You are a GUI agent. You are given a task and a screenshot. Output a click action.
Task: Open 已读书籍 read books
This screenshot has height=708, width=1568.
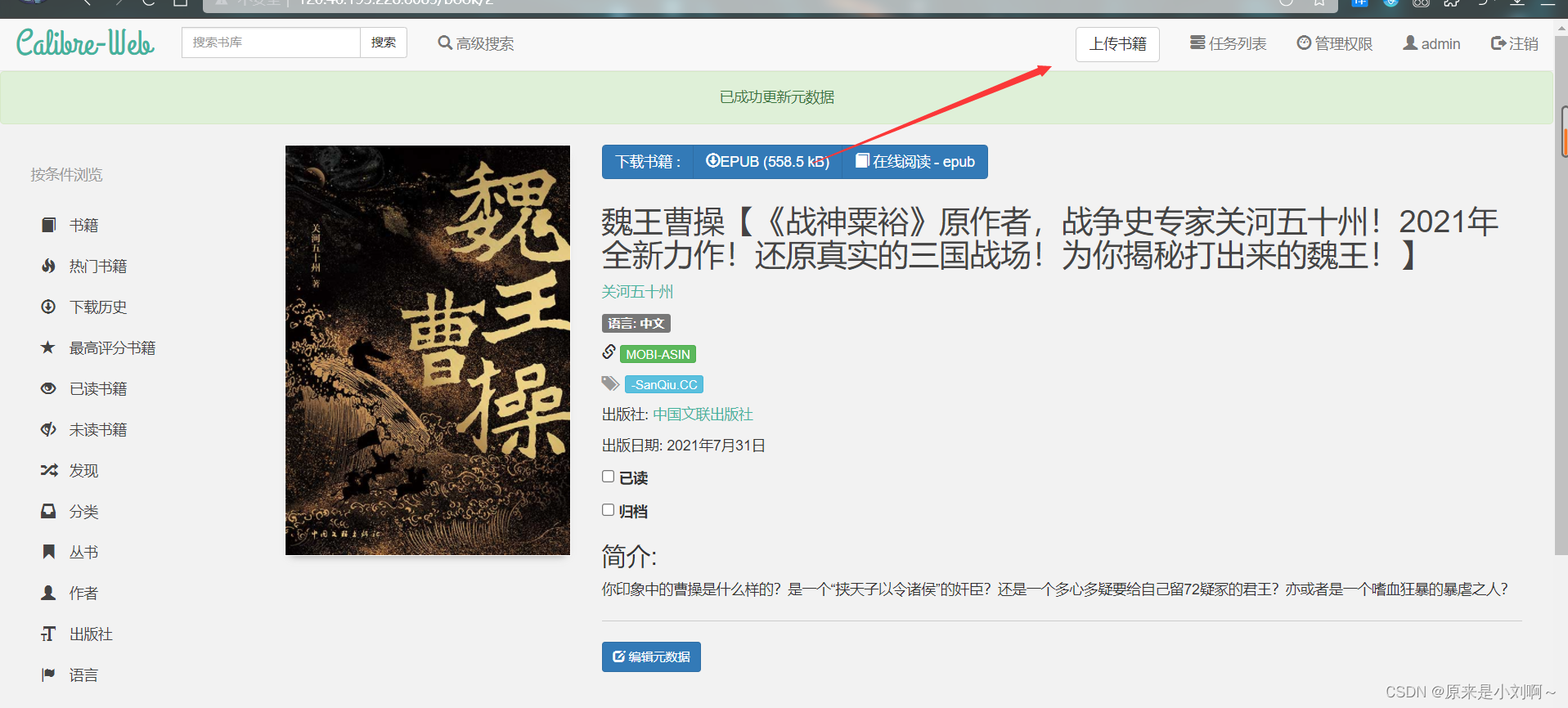[x=98, y=388]
